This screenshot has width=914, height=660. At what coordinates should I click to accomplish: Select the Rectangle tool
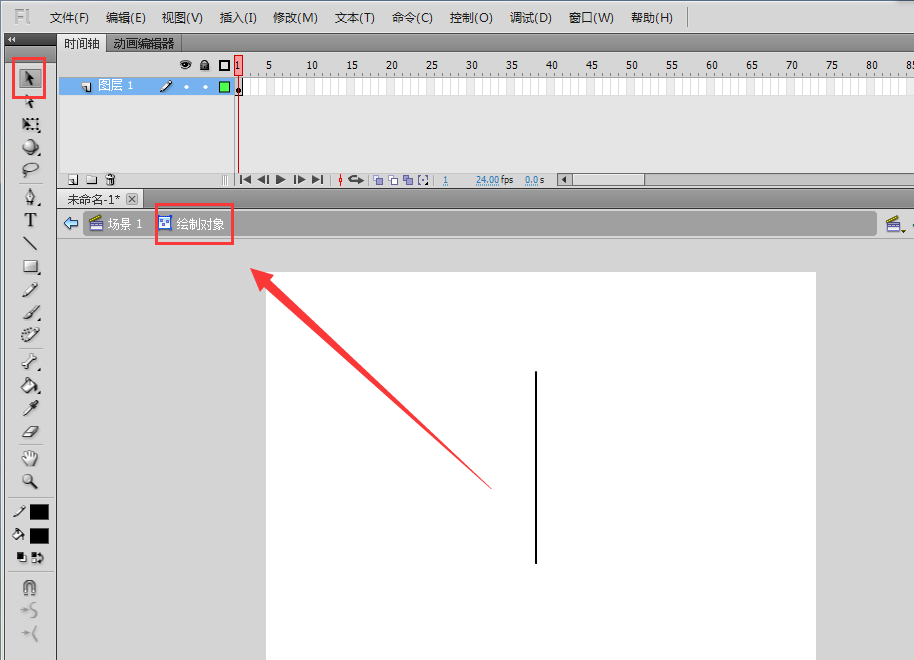pyautogui.click(x=30, y=266)
